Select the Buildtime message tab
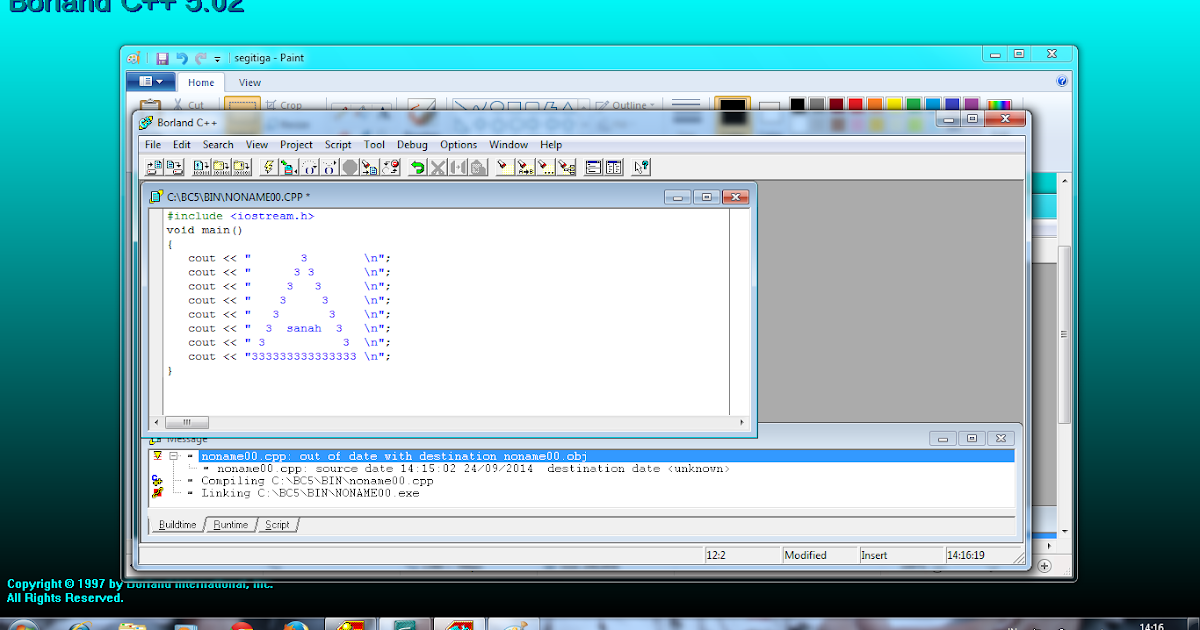The image size is (1200, 630). [x=179, y=524]
